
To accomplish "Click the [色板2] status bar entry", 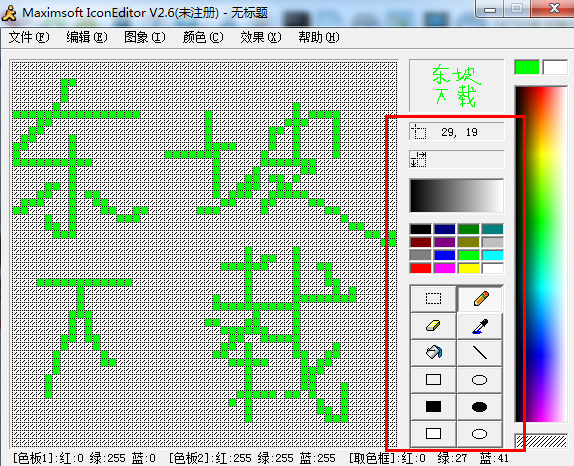I will click(x=252, y=458).
